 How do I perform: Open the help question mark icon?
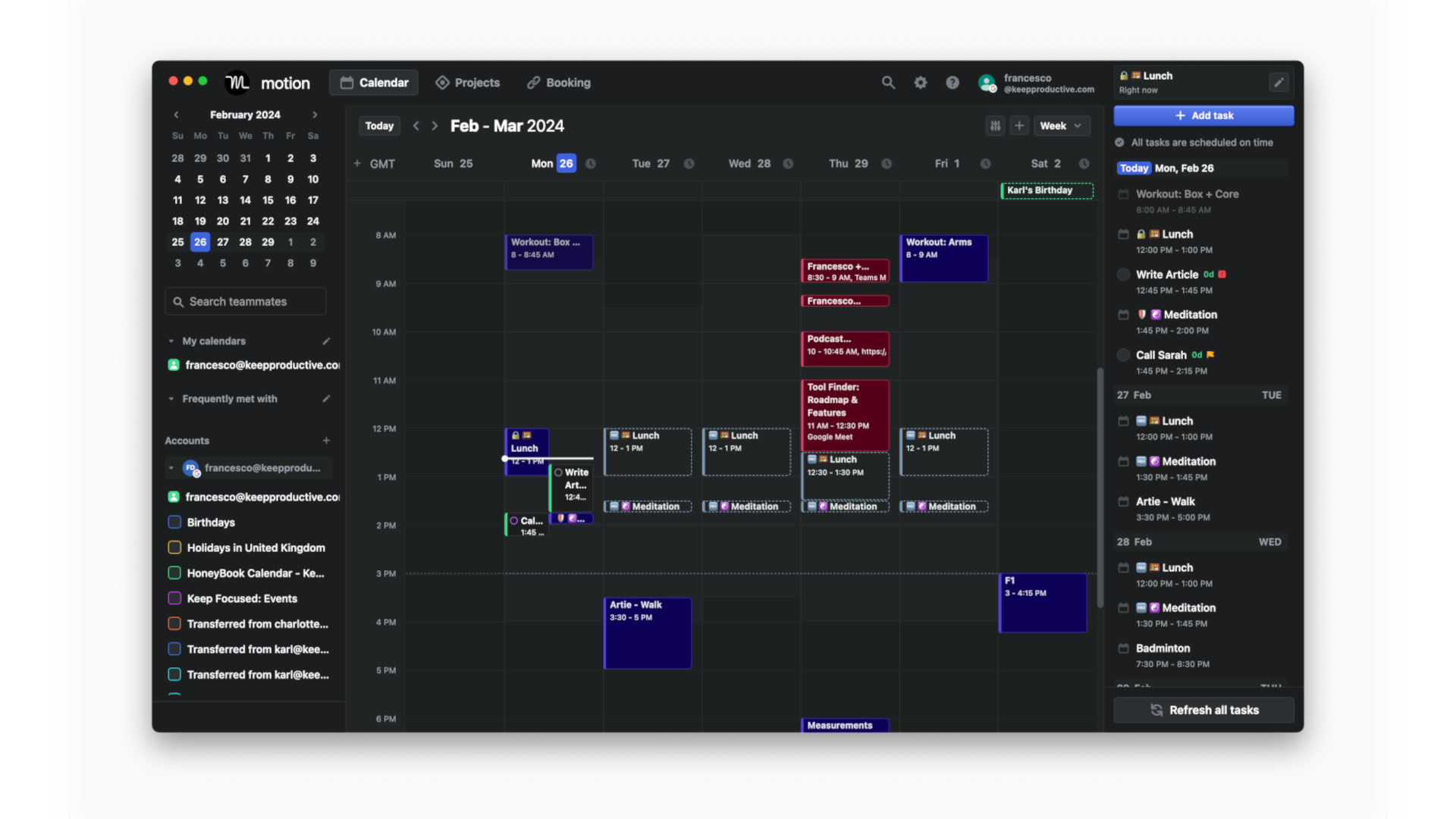(952, 82)
